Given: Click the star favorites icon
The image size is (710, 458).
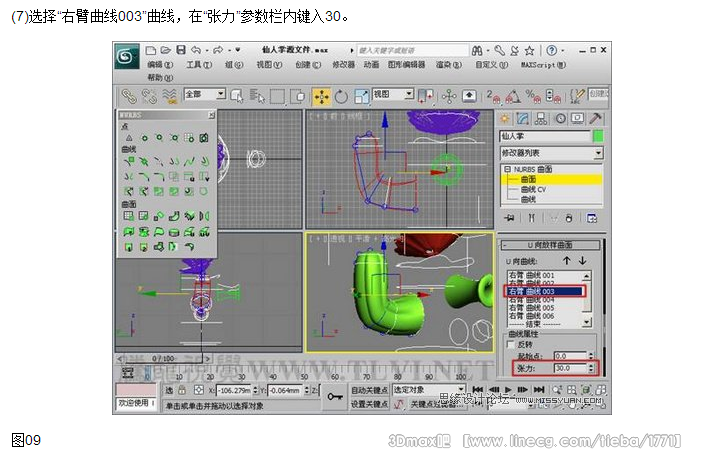Looking at the screenshot, I should click(530, 51).
